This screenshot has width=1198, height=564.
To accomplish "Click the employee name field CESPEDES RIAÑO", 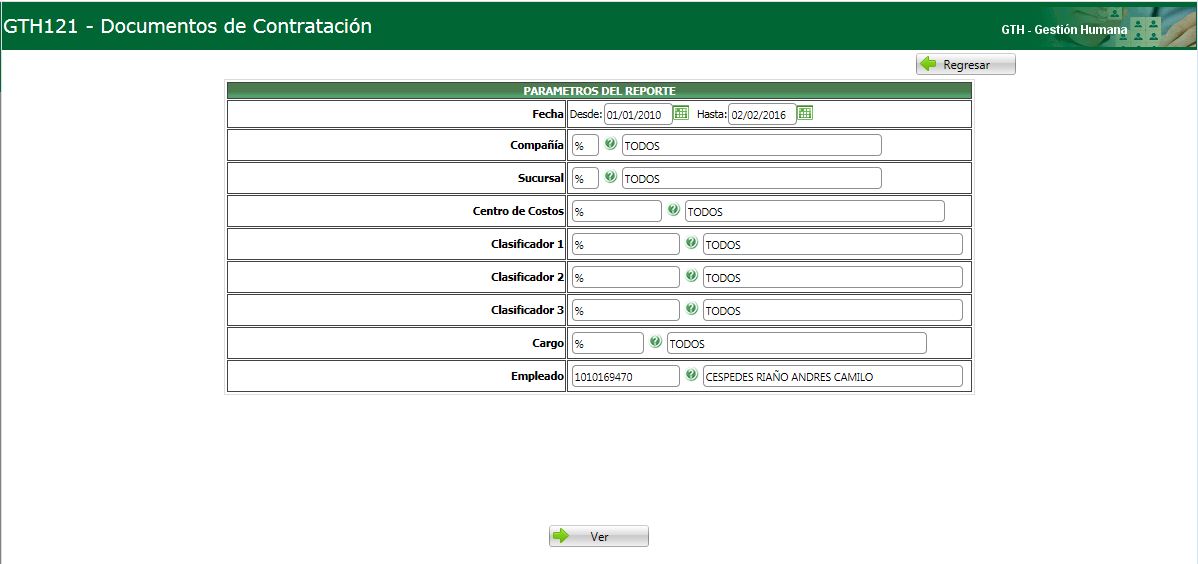I will pos(833,376).
